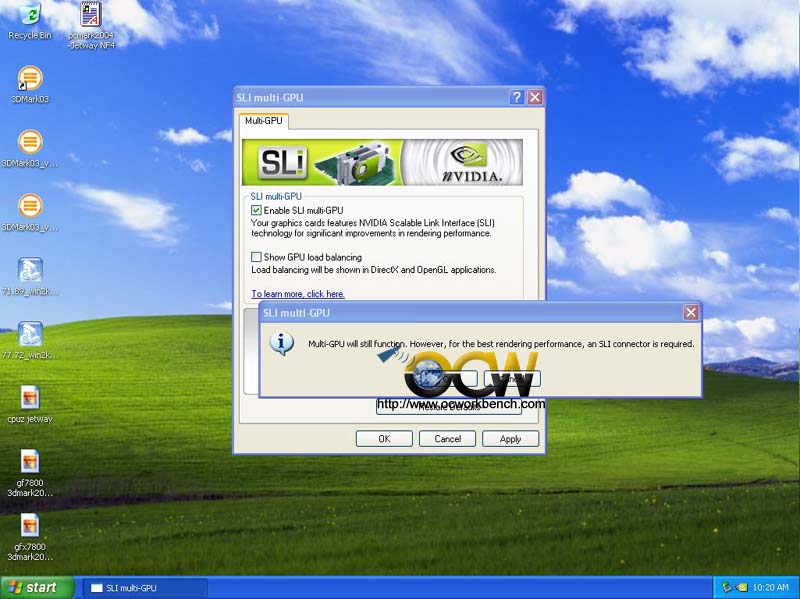The image size is (800, 599).
Task: Open the Windows Start menu
Action: (x=37, y=588)
